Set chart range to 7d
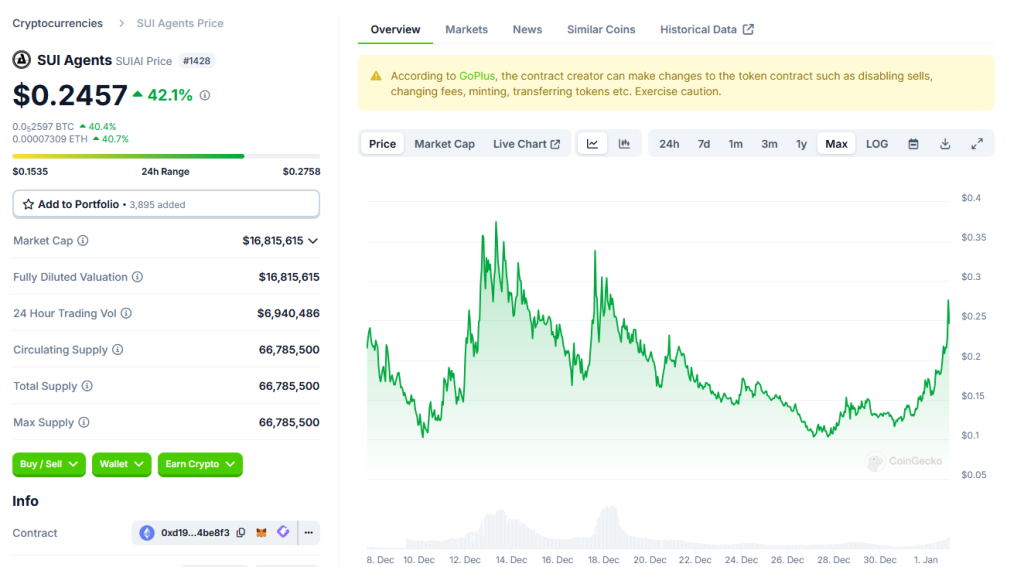 pos(704,144)
